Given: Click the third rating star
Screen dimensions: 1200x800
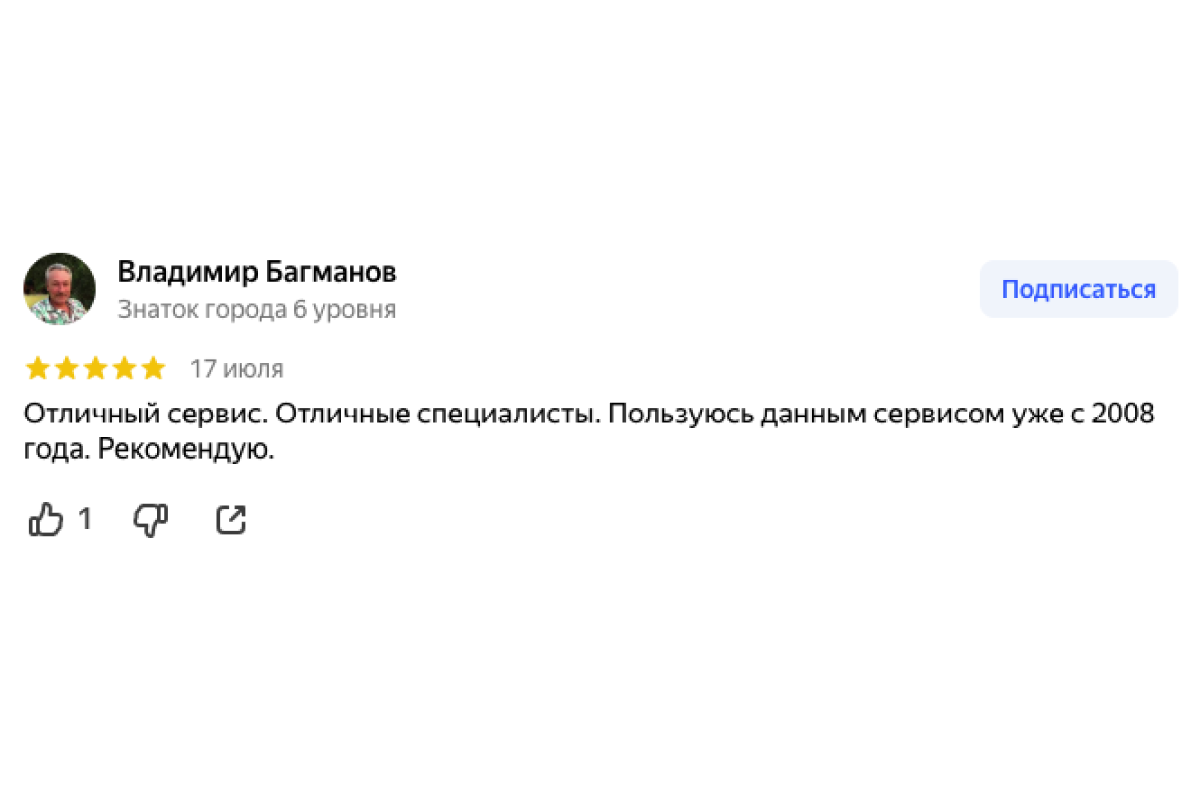Looking at the screenshot, I should tap(96, 369).
